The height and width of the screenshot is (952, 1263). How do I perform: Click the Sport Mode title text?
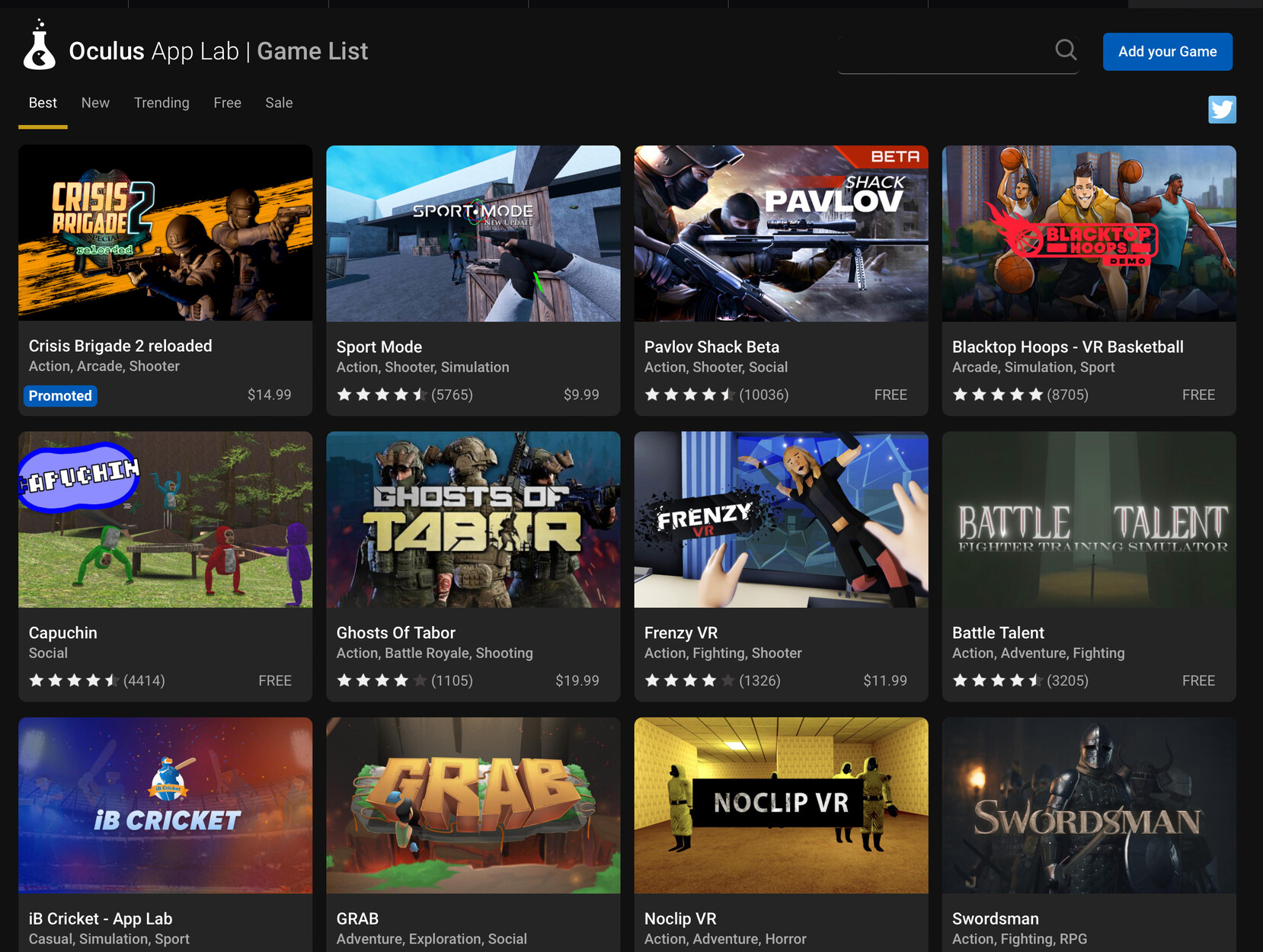(x=379, y=347)
